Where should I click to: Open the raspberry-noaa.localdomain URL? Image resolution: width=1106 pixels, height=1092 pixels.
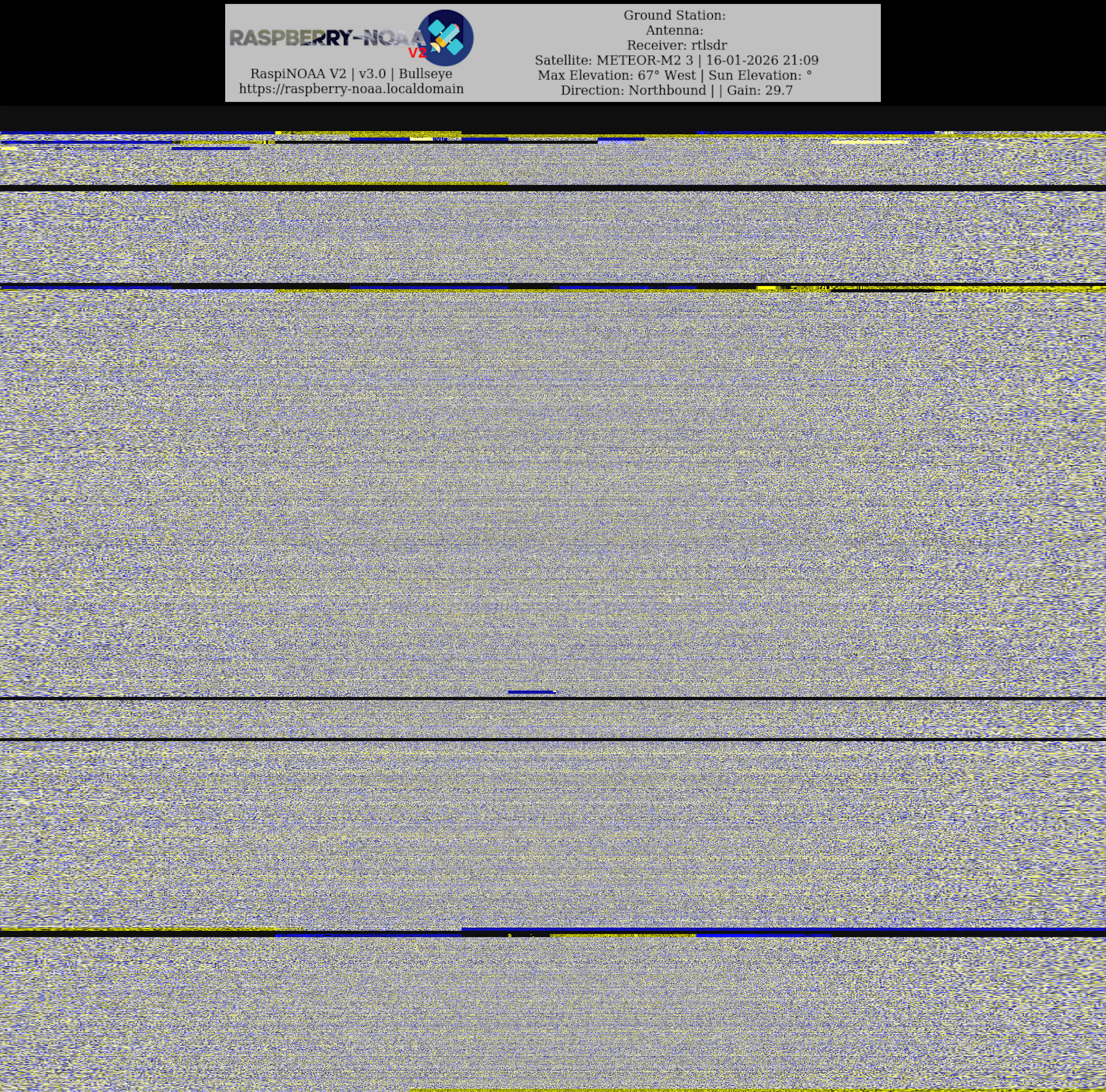pyautogui.click(x=351, y=89)
